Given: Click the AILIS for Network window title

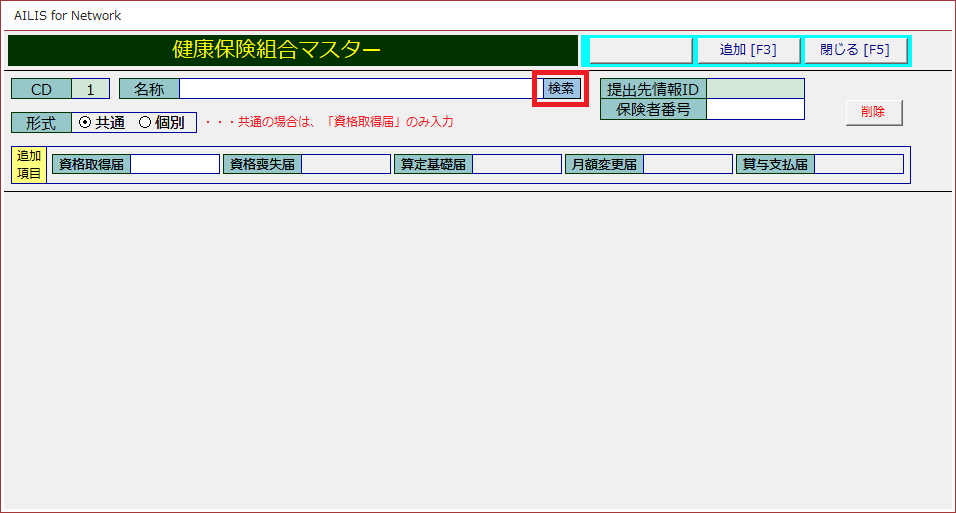Looking at the screenshot, I should pos(67,16).
